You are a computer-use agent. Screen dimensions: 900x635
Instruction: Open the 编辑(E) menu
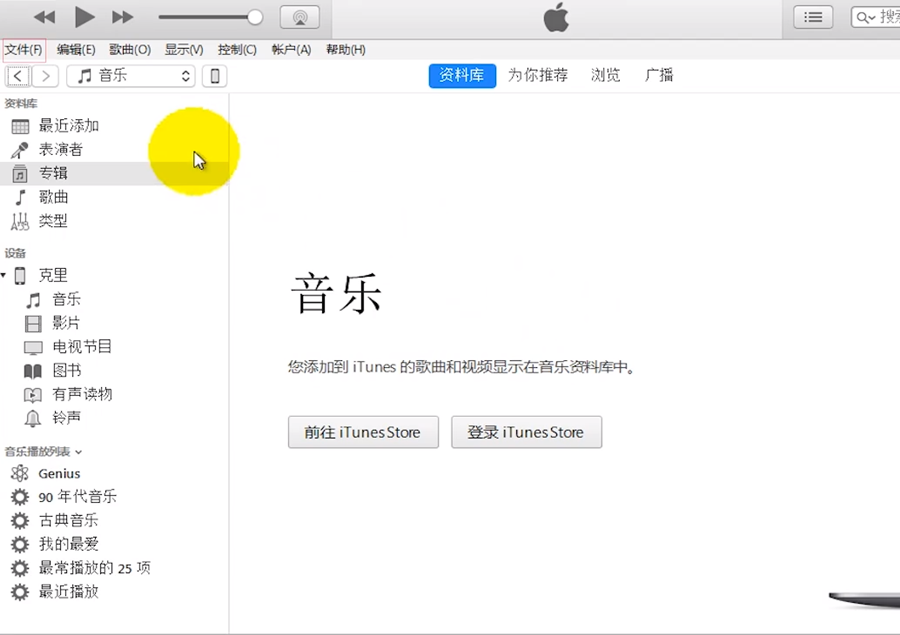(x=76, y=50)
